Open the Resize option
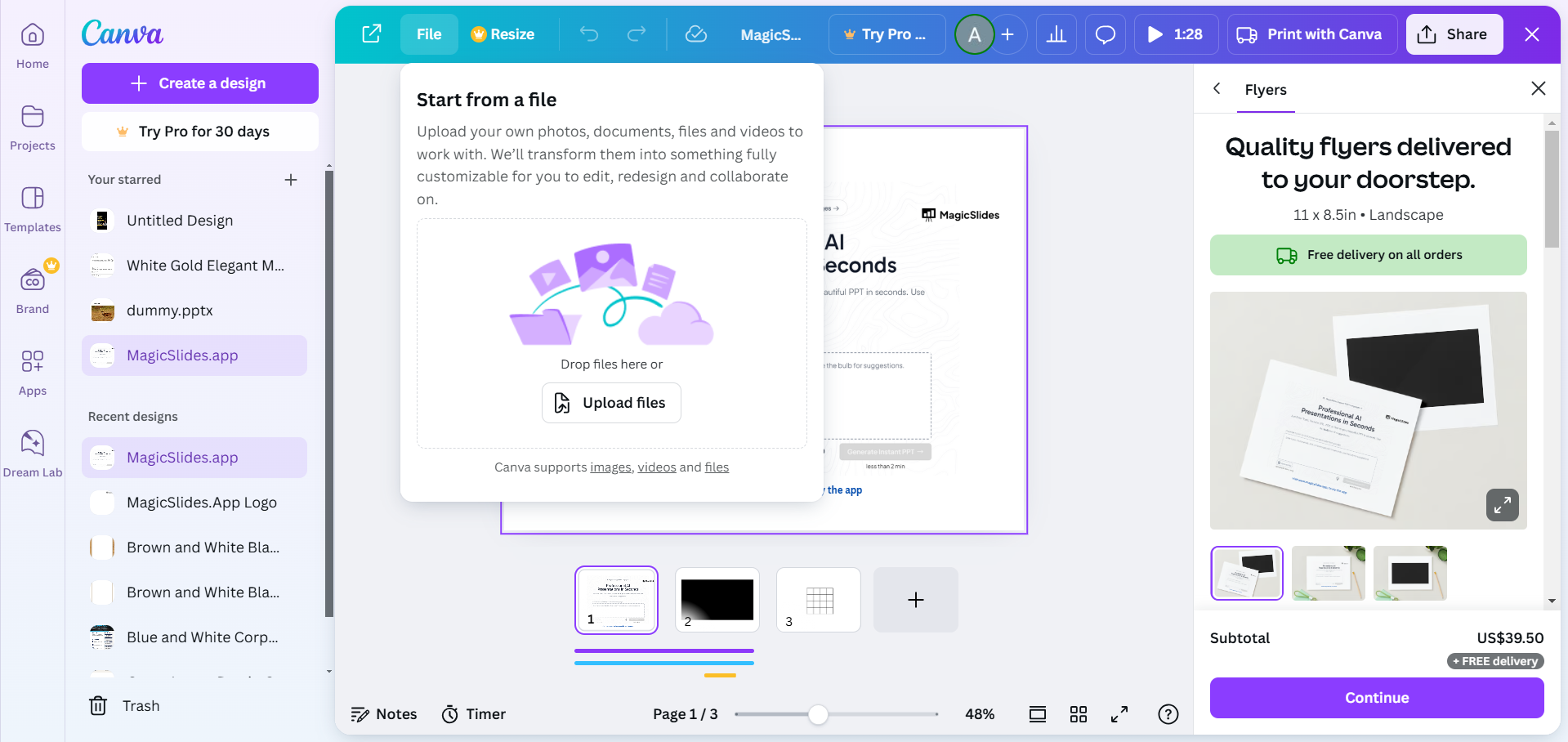This screenshot has height=742, width=1568. pos(503,34)
